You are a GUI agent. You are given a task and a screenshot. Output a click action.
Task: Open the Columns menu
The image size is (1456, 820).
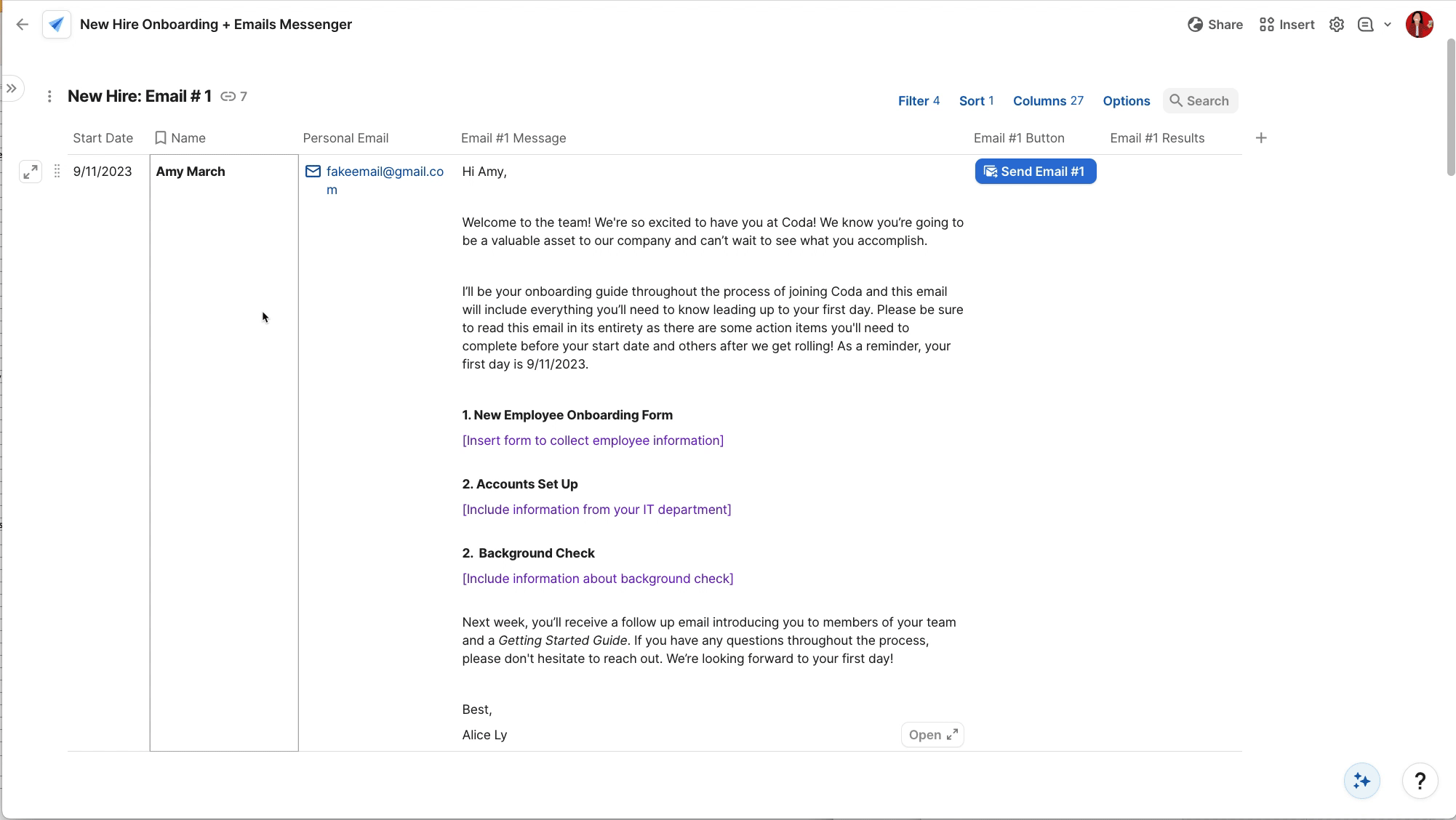1048,101
